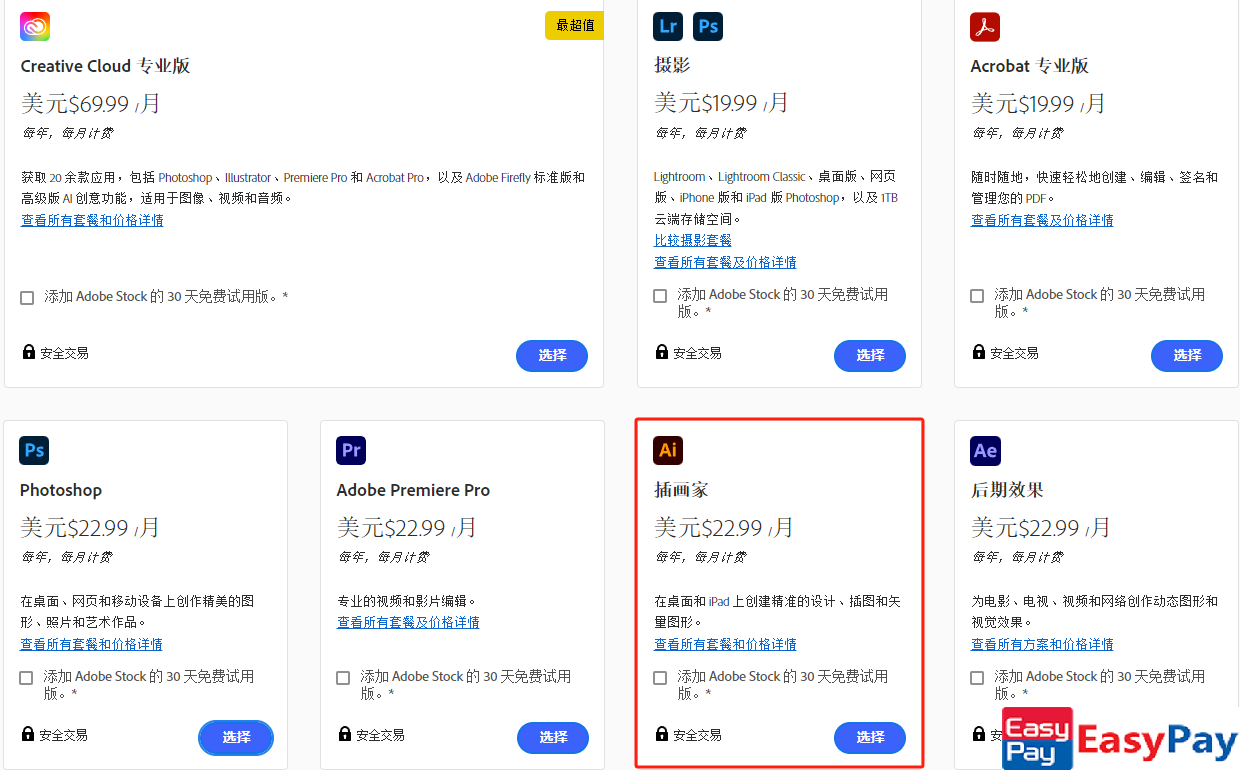Click the Acrobat PDF red icon
This screenshot has height=770, width=1240.
point(985,26)
